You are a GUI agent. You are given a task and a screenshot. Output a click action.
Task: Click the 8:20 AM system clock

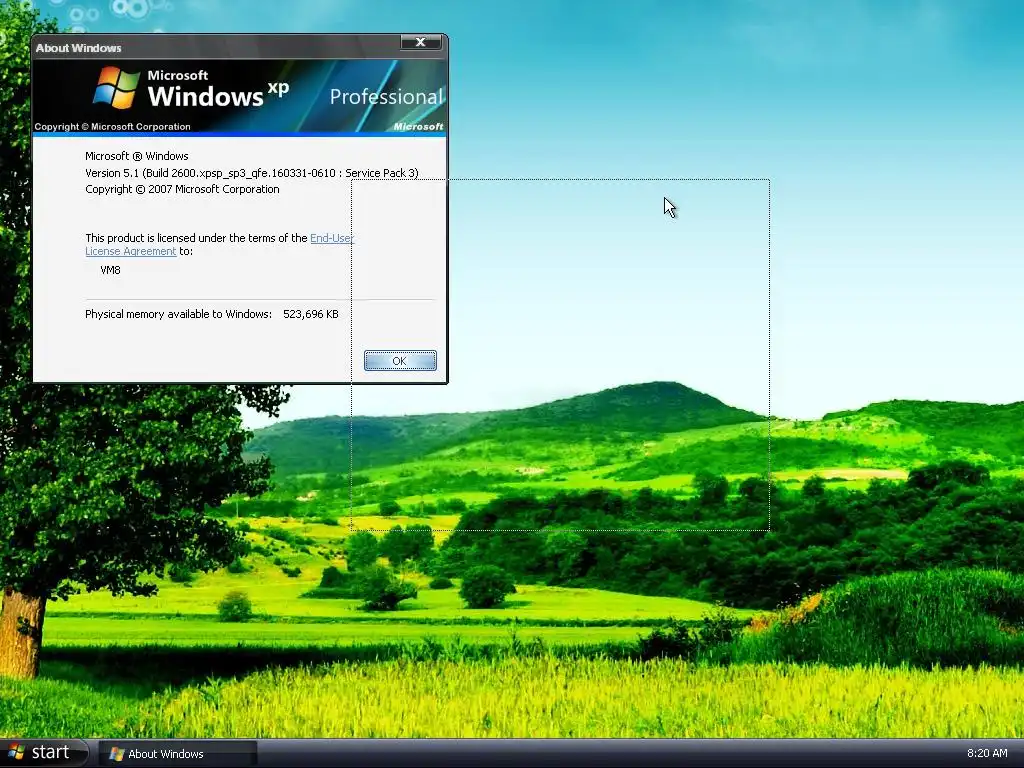tap(987, 753)
